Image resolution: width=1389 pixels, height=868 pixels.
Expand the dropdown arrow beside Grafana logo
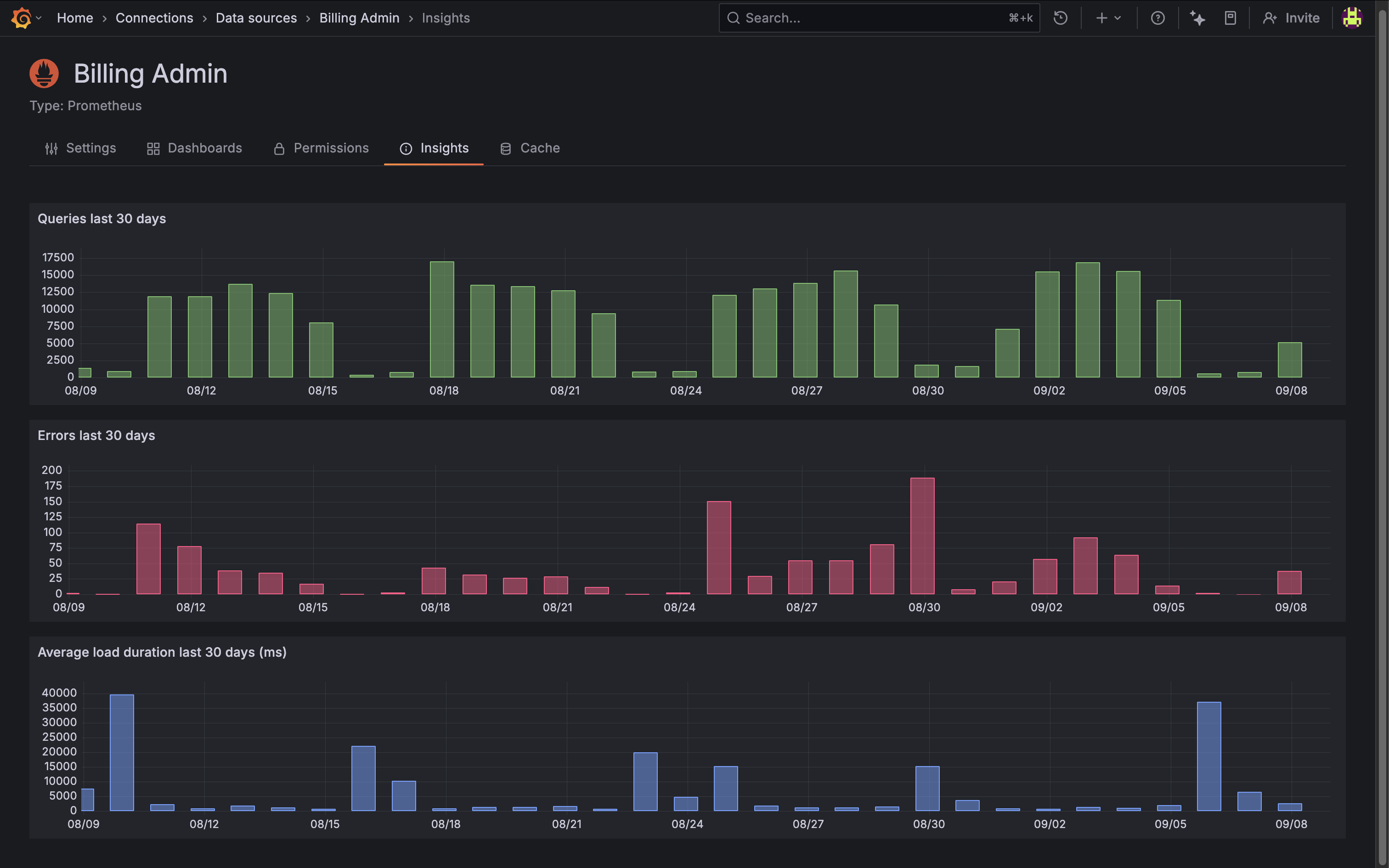[39, 18]
